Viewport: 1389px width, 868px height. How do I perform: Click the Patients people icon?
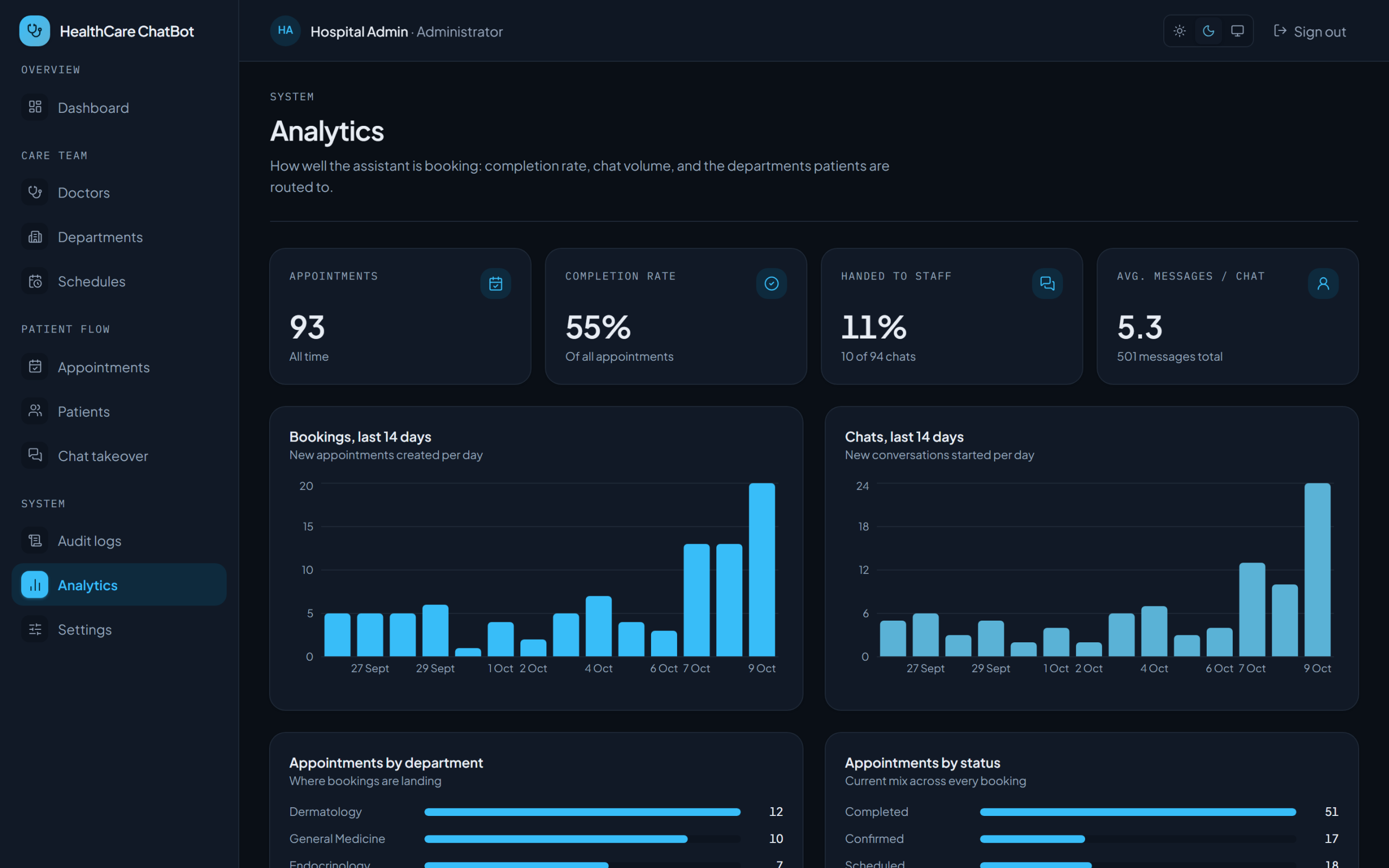pos(35,411)
